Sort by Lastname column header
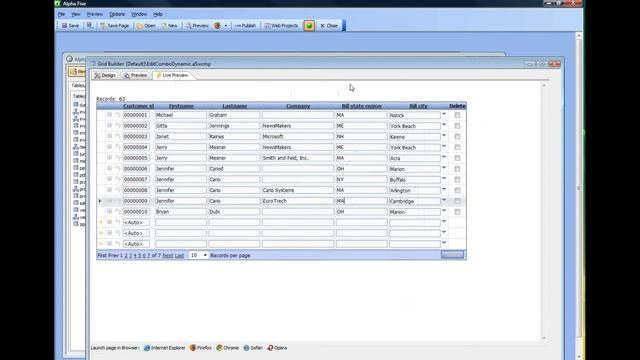This screenshot has height=360, width=640. coord(234,106)
